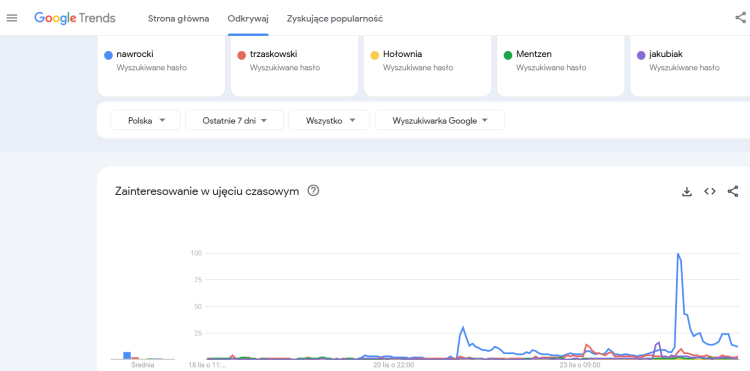Screen dimensions: 750x371
Task: Select the Odkrywaj tab
Action: click(248, 19)
